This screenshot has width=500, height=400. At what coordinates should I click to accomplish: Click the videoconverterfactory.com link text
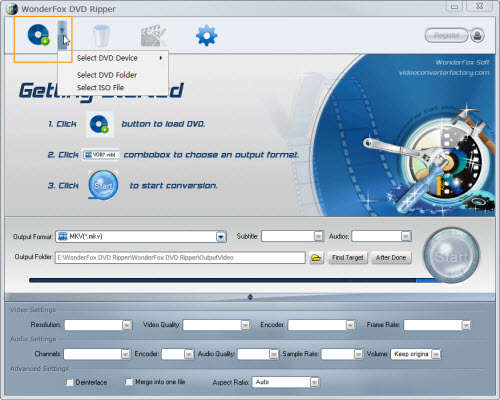point(444,73)
